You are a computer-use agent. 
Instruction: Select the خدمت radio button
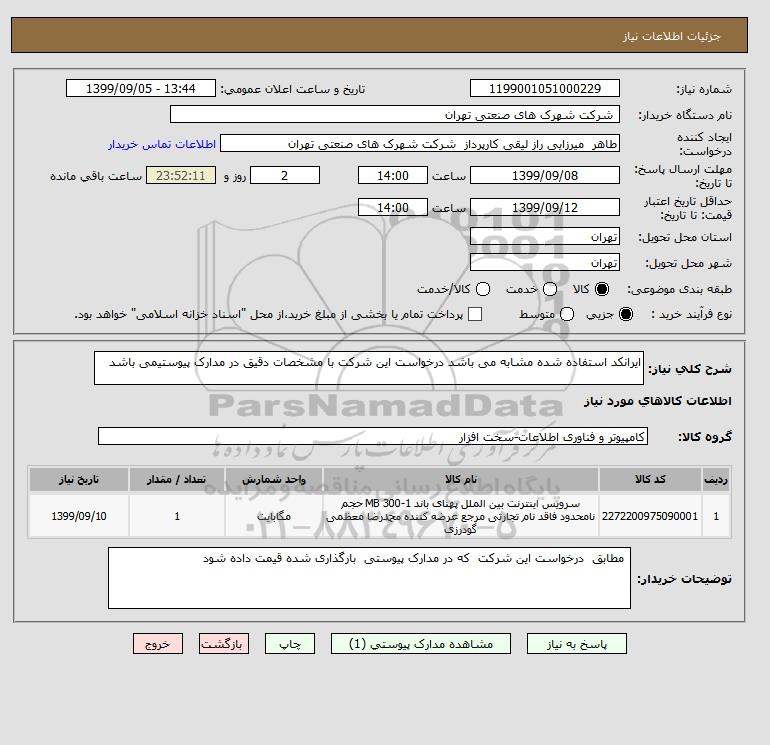[x=550, y=289]
